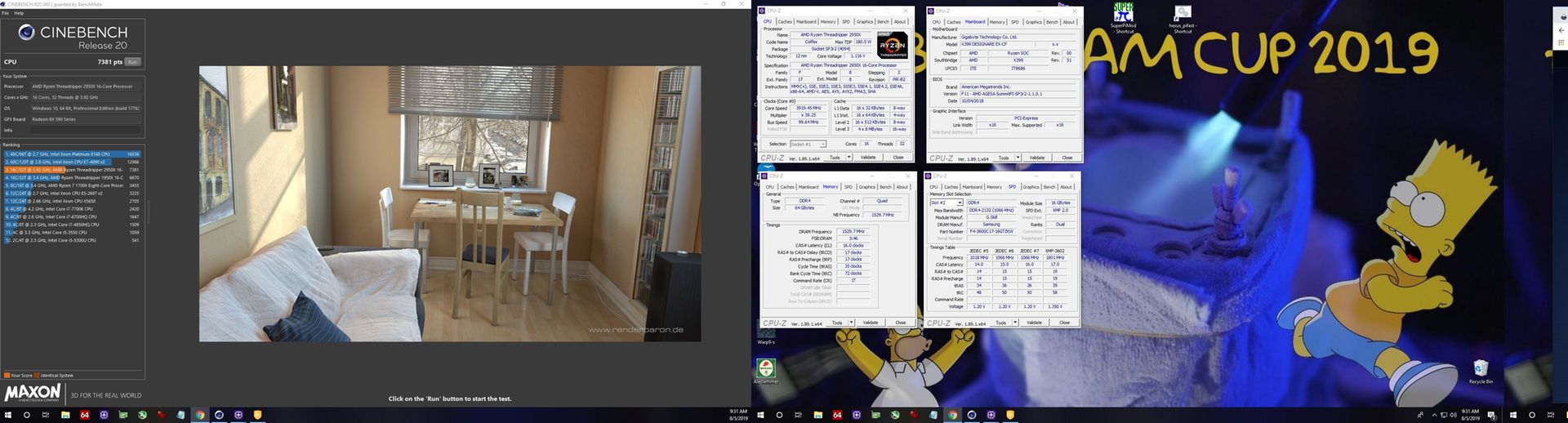Click Validate in CPU-Z CPU window
Image resolution: width=1568 pixels, height=423 pixels.
pyautogui.click(x=868, y=158)
